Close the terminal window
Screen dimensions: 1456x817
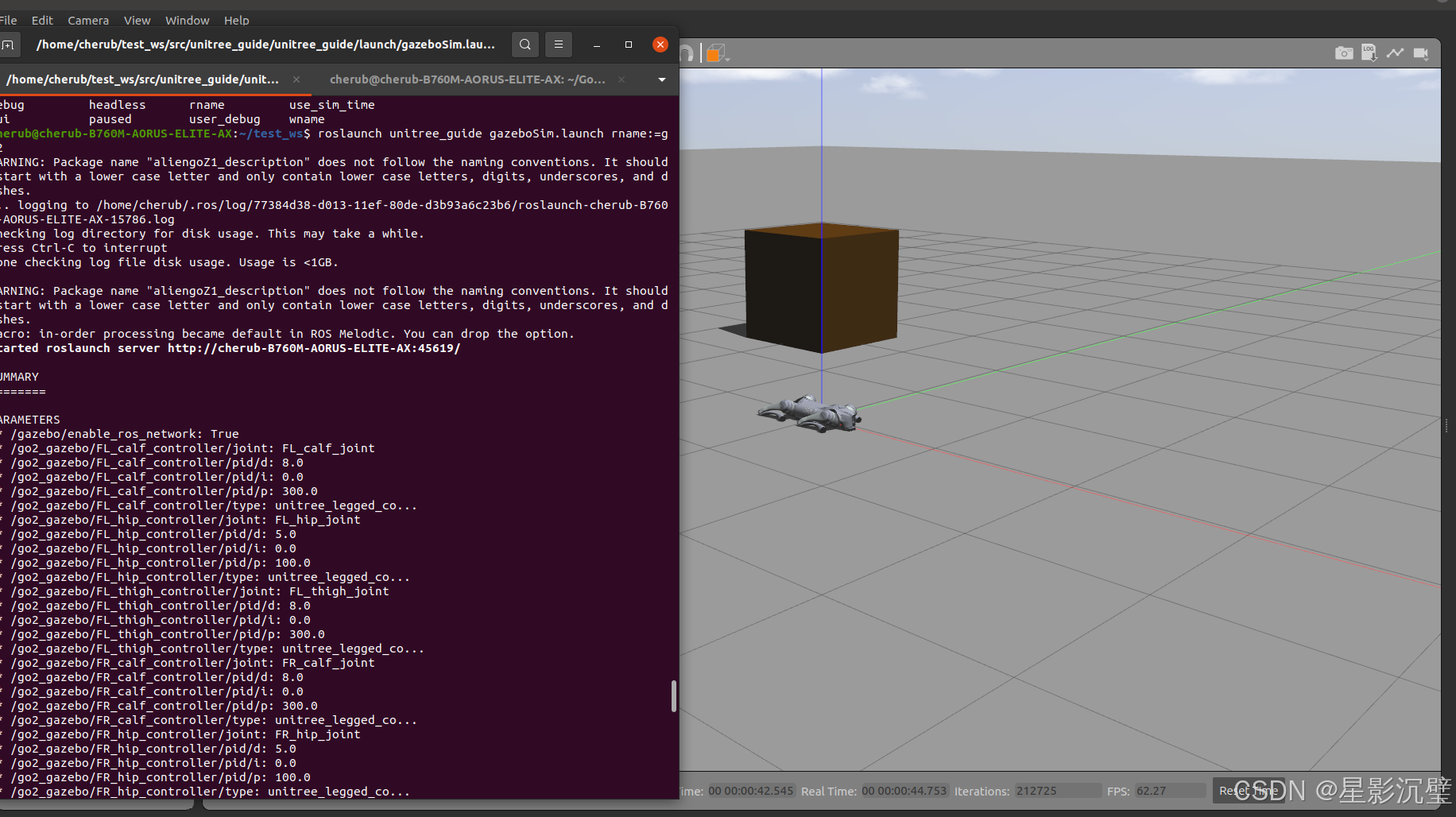point(660,45)
